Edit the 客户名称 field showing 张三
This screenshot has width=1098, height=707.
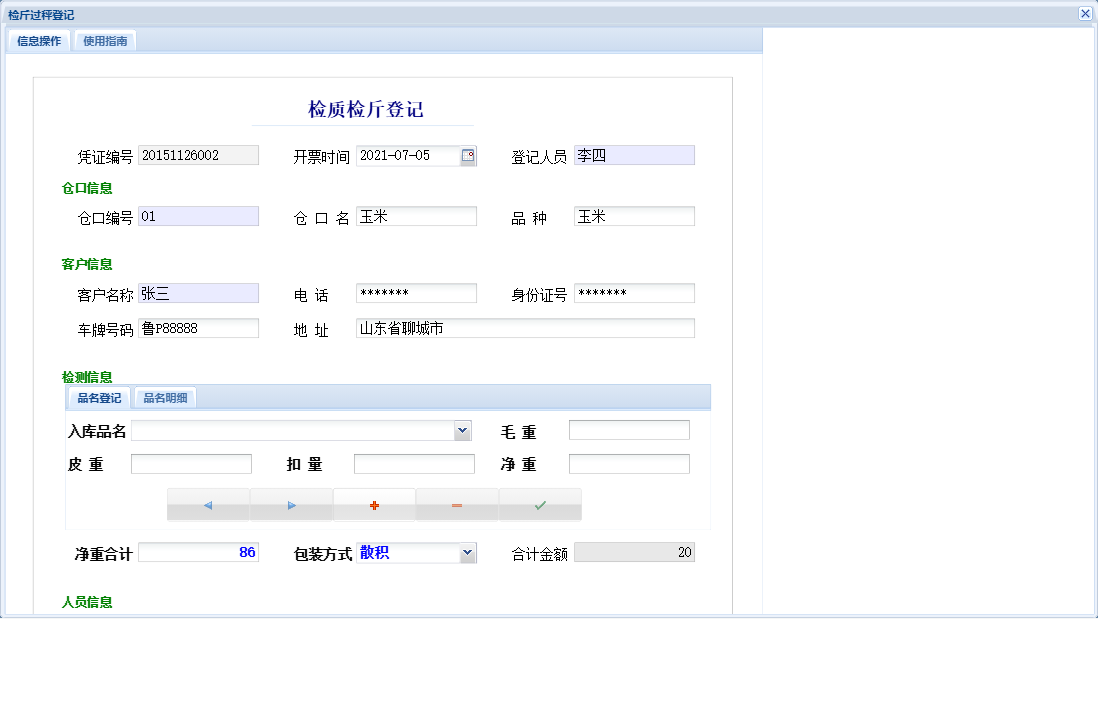click(197, 293)
